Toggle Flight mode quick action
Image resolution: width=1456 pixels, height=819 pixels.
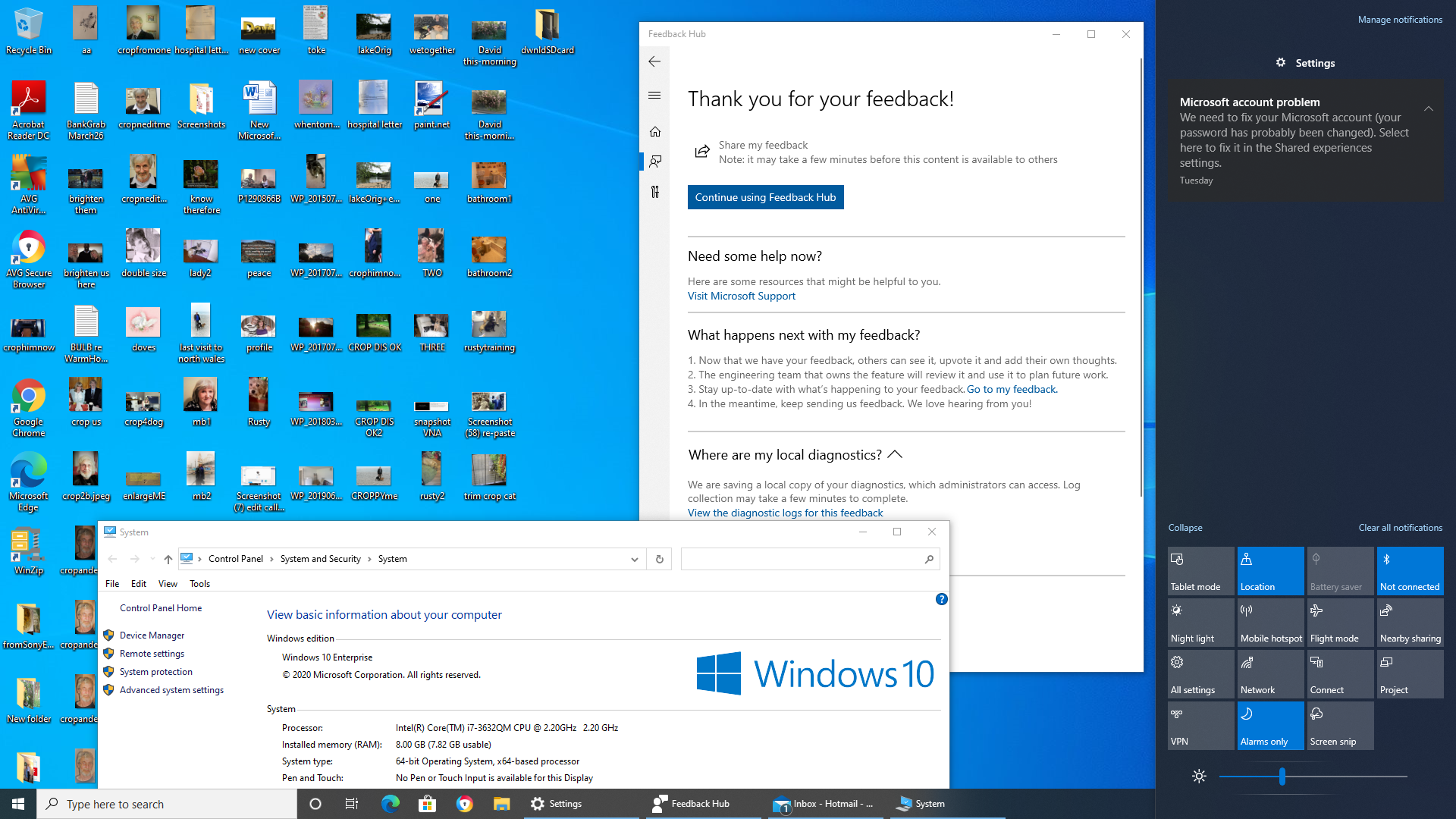click(x=1340, y=623)
